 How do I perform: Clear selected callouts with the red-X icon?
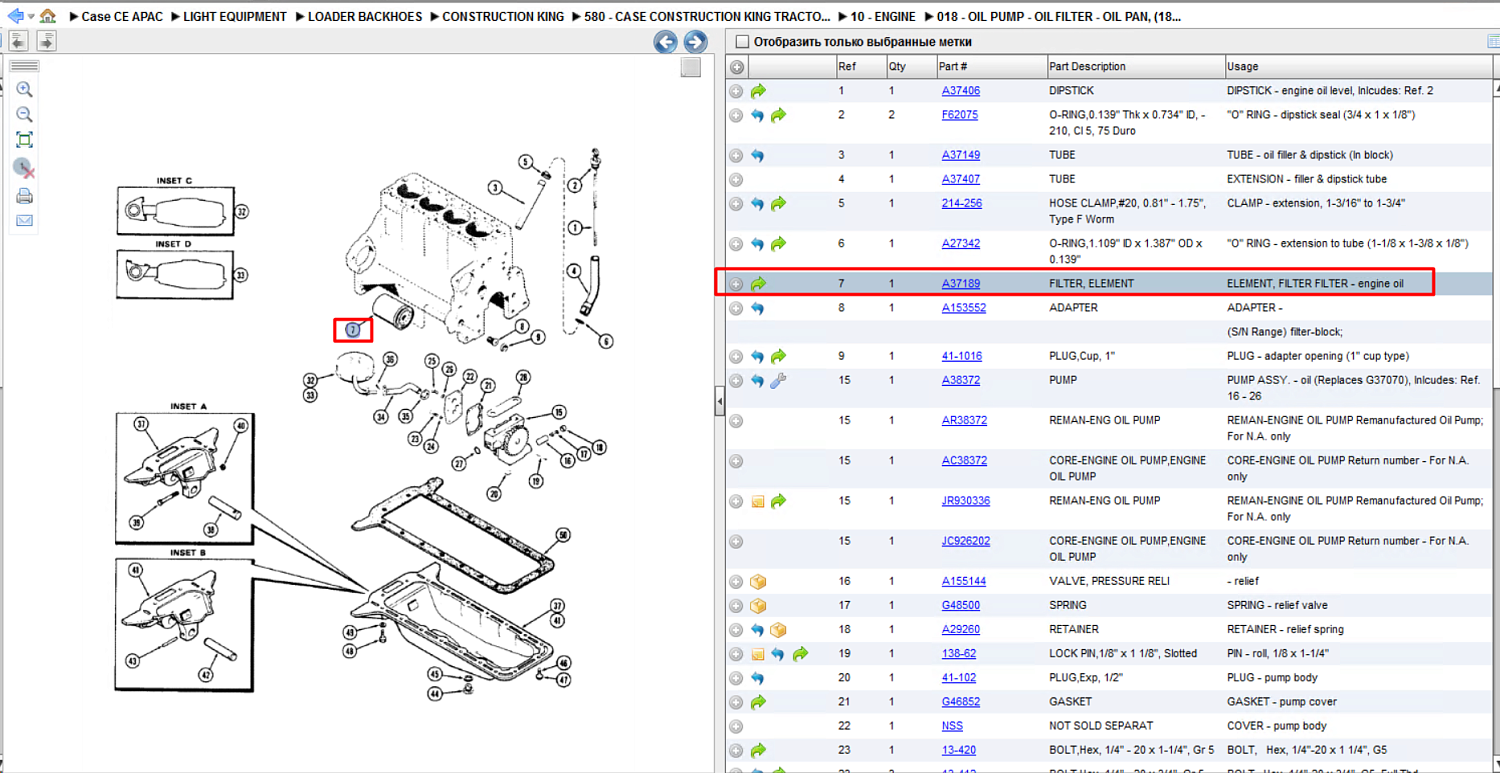click(x=25, y=168)
